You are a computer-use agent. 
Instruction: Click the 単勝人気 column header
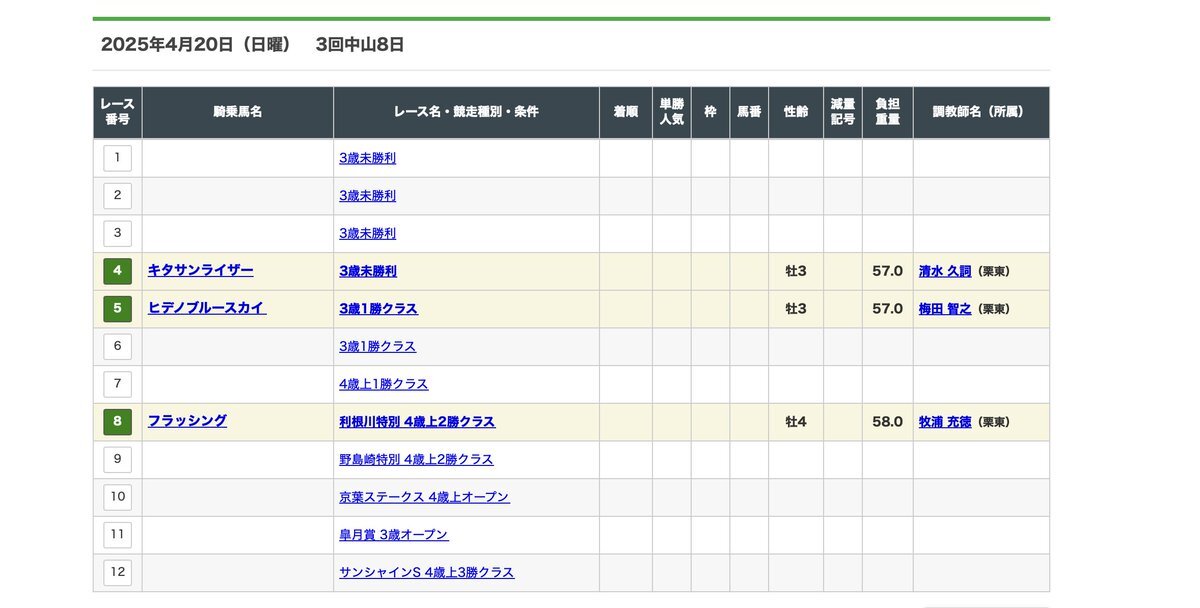click(x=672, y=112)
